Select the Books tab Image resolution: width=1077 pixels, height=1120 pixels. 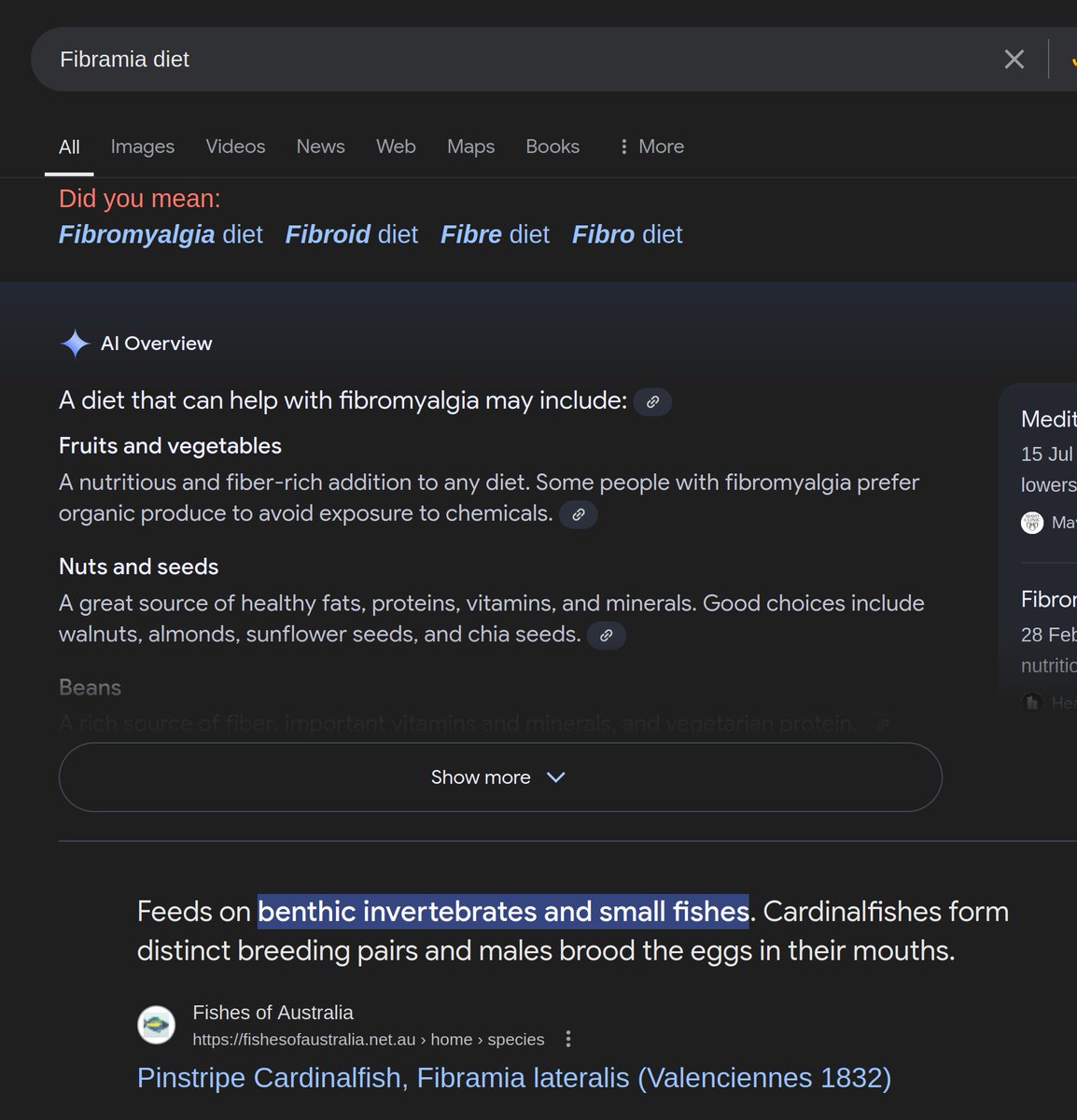552,147
